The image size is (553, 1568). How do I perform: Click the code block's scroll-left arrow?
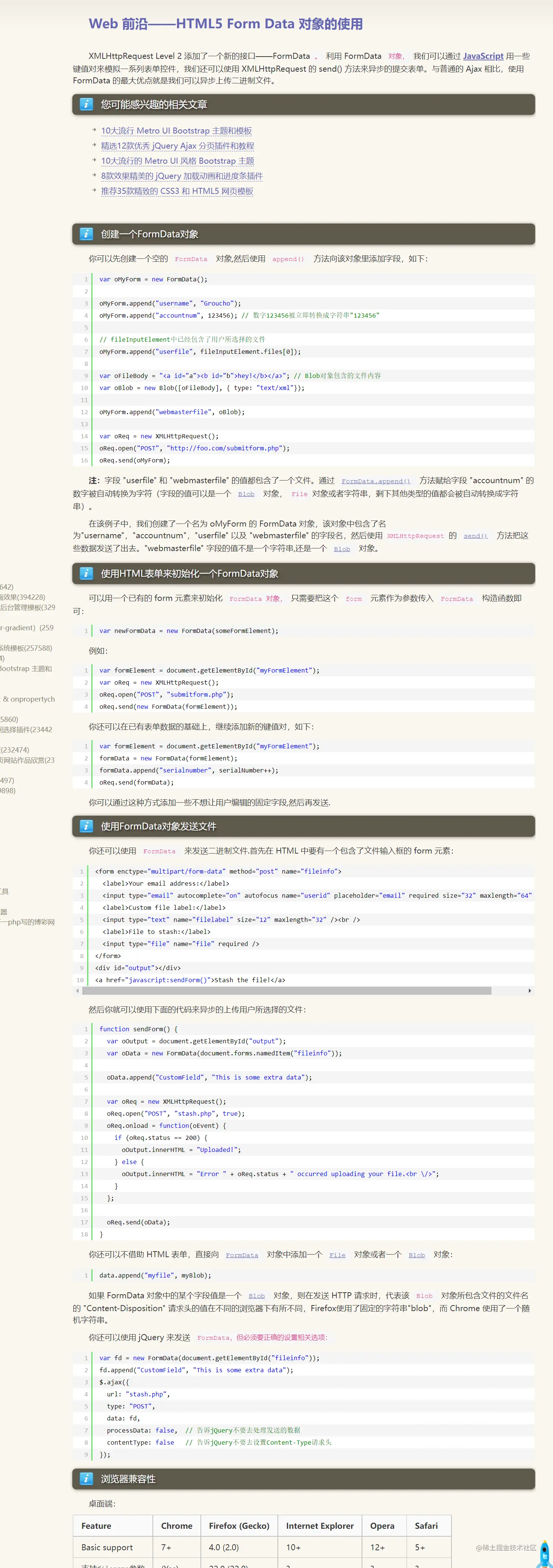77,991
